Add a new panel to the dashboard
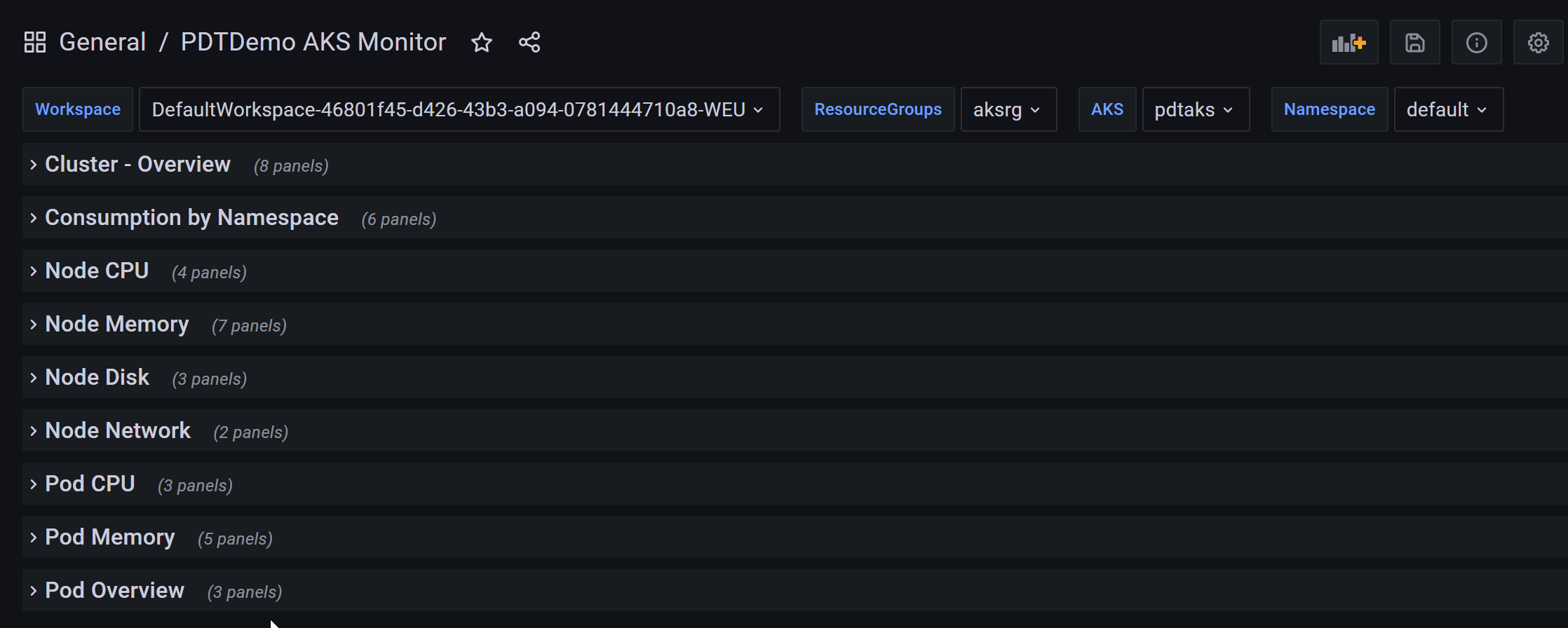Image resolution: width=1568 pixels, height=628 pixels. 1349,43
